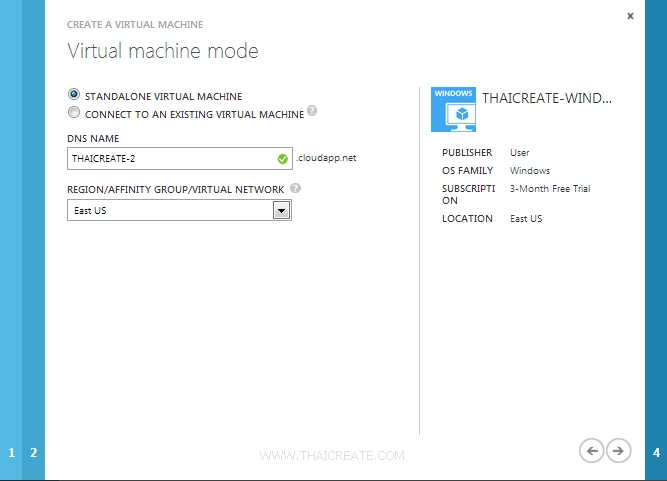Click the 3-Month Free Trial subscription value
Screen dimensions: 667x481
pos(550,189)
